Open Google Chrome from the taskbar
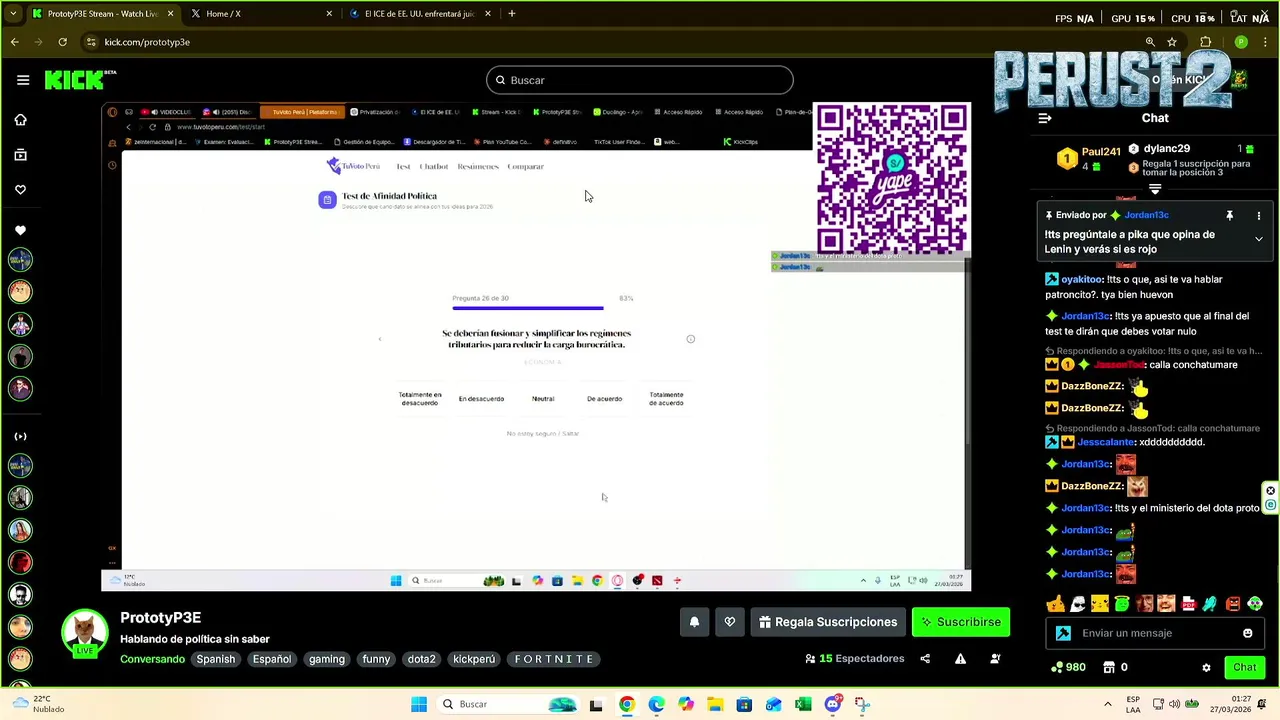Image resolution: width=1280 pixels, height=720 pixels. 626,704
